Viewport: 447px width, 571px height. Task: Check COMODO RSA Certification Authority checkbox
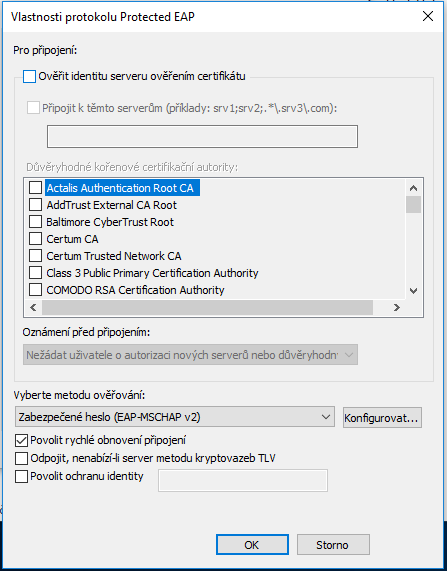pyautogui.click(x=35, y=290)
